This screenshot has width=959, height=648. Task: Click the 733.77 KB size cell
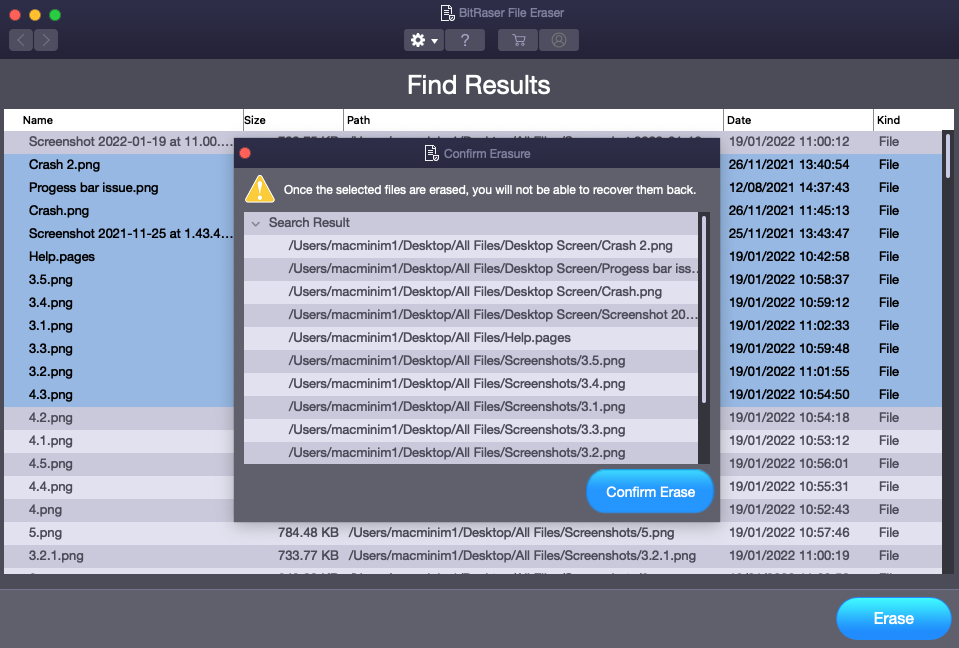pyautogui.click(x=308, y=556)
